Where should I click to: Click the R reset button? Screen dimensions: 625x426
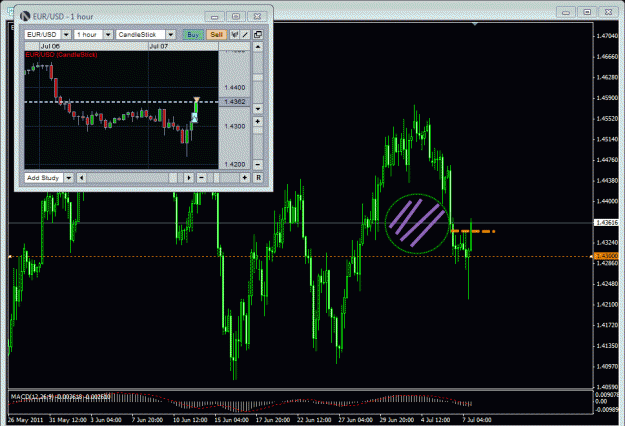(x=258, y=178)
